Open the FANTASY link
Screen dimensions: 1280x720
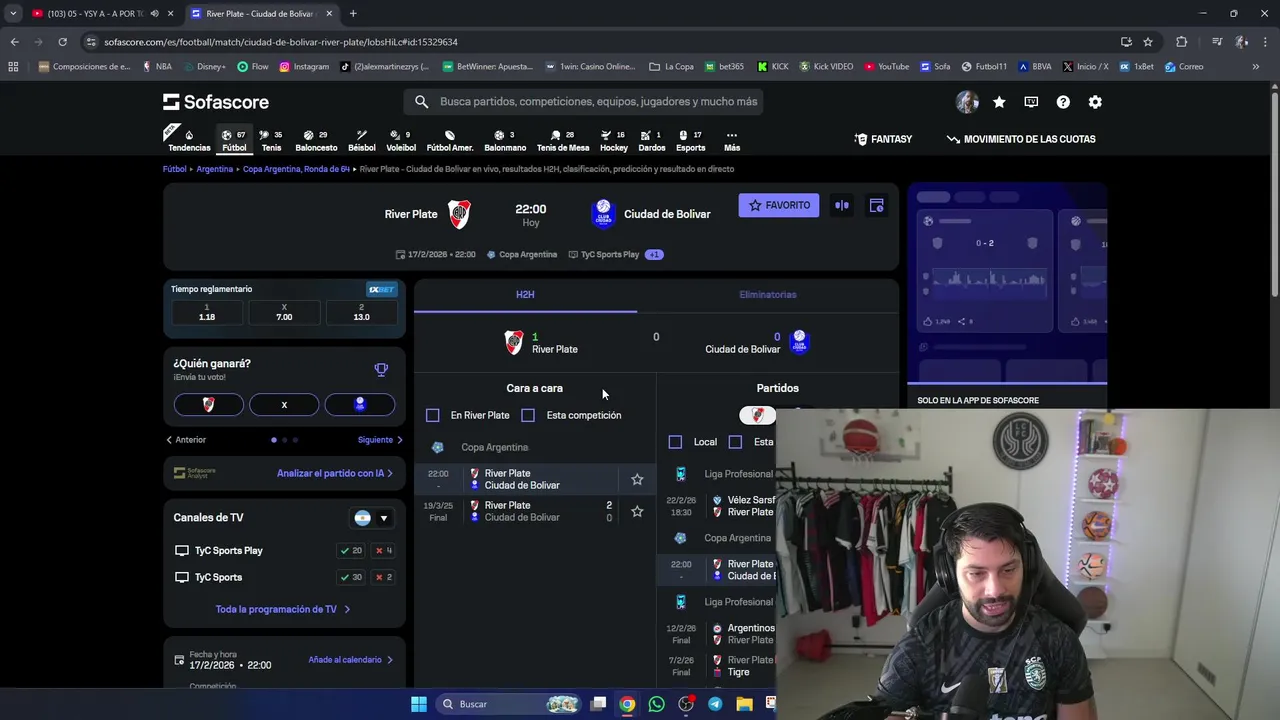click(883, 139)
